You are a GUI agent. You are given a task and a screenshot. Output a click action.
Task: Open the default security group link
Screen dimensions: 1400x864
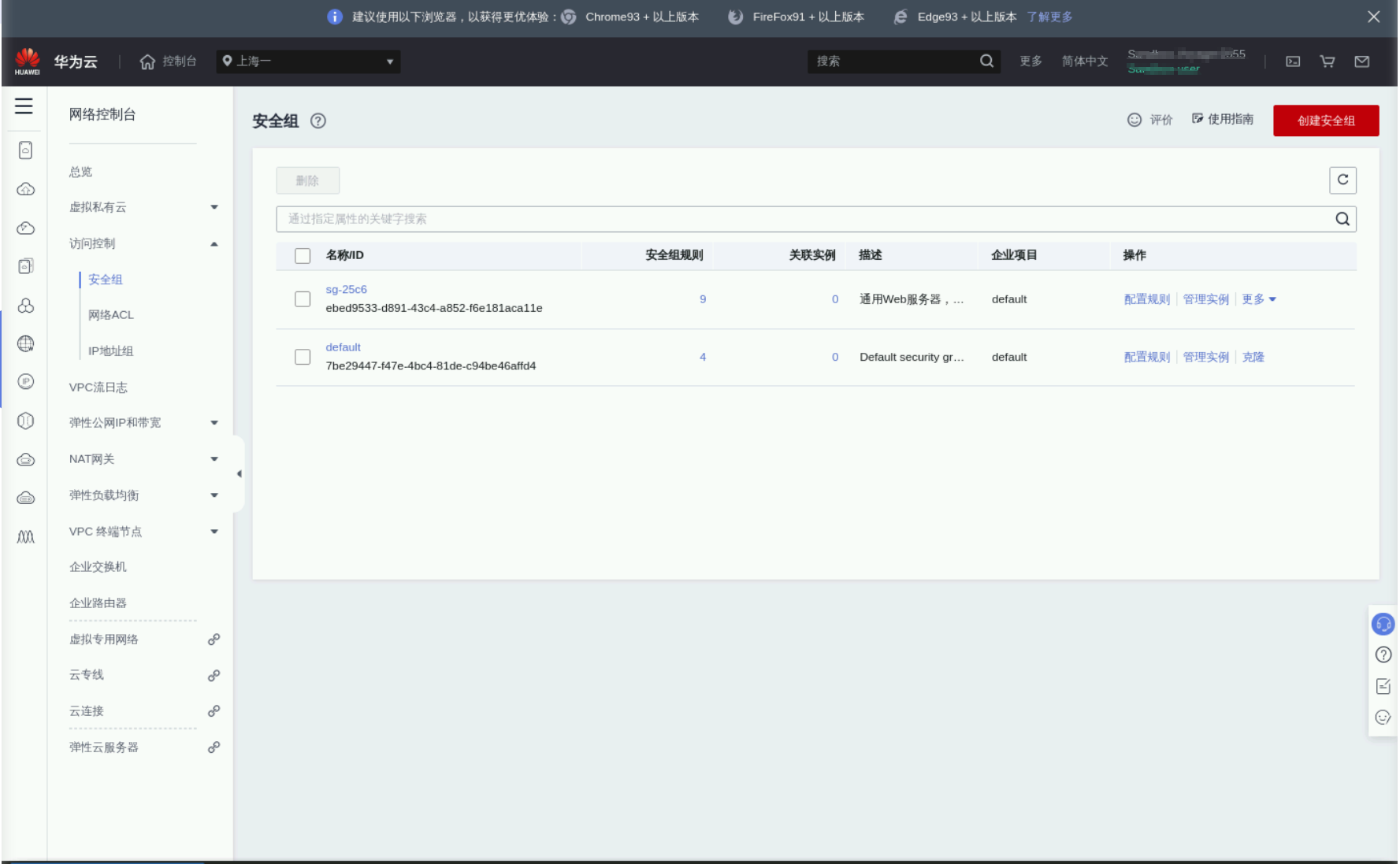pos(344,347)
